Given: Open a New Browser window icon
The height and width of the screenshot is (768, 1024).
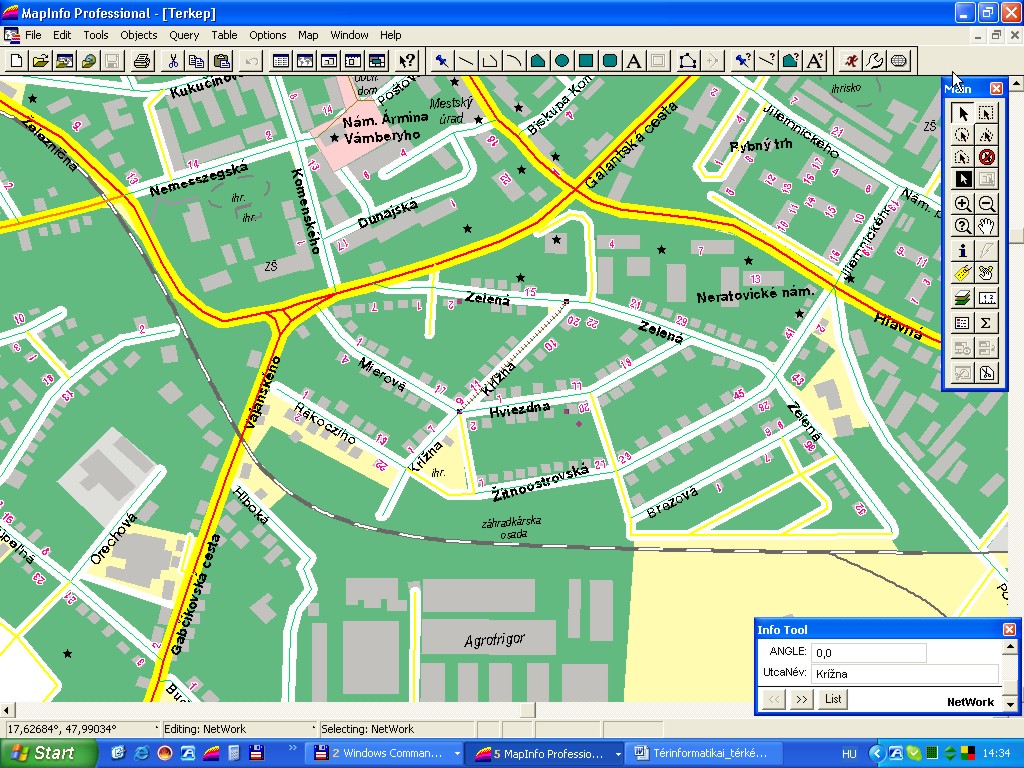Looking at the screenshot, I should [x=281, y=61].
